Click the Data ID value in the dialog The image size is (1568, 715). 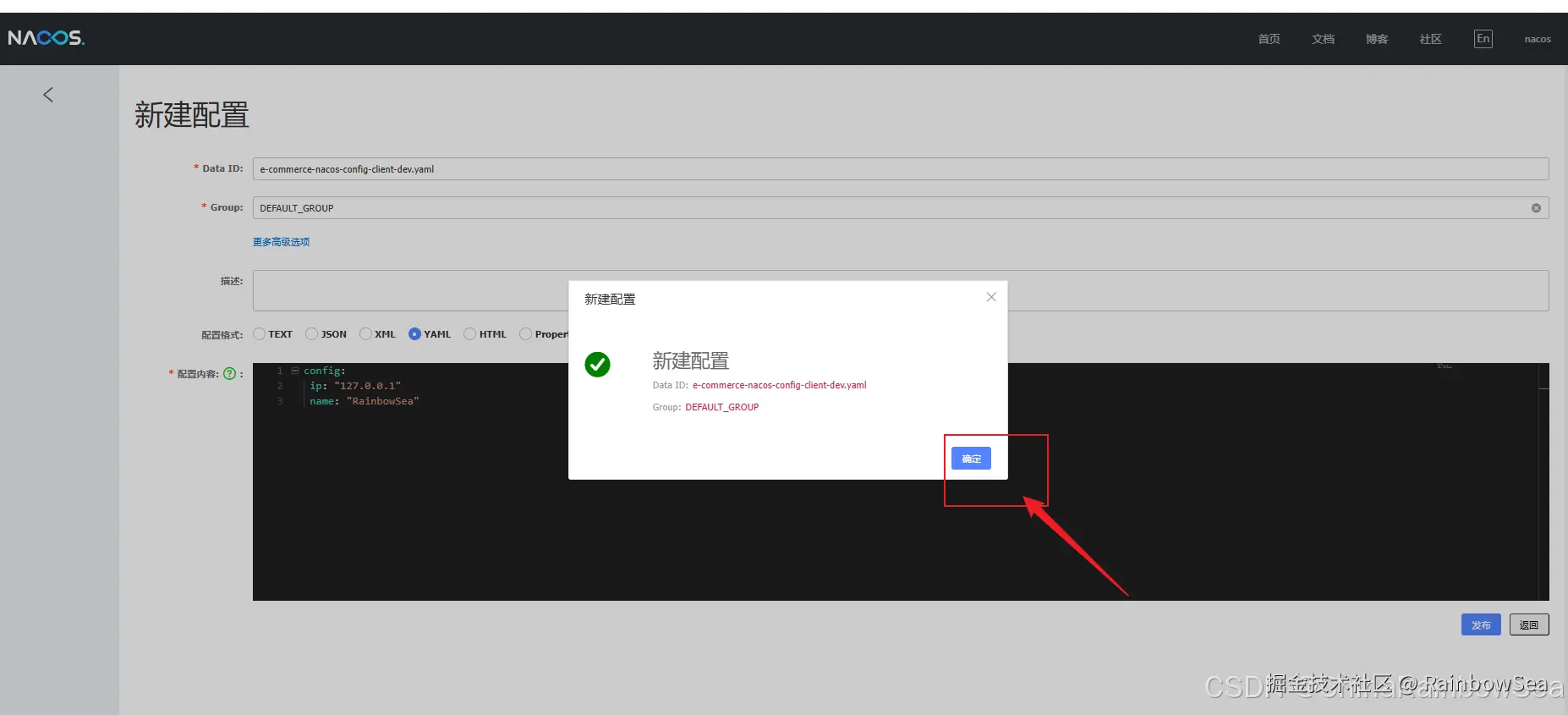pos(780,385)
